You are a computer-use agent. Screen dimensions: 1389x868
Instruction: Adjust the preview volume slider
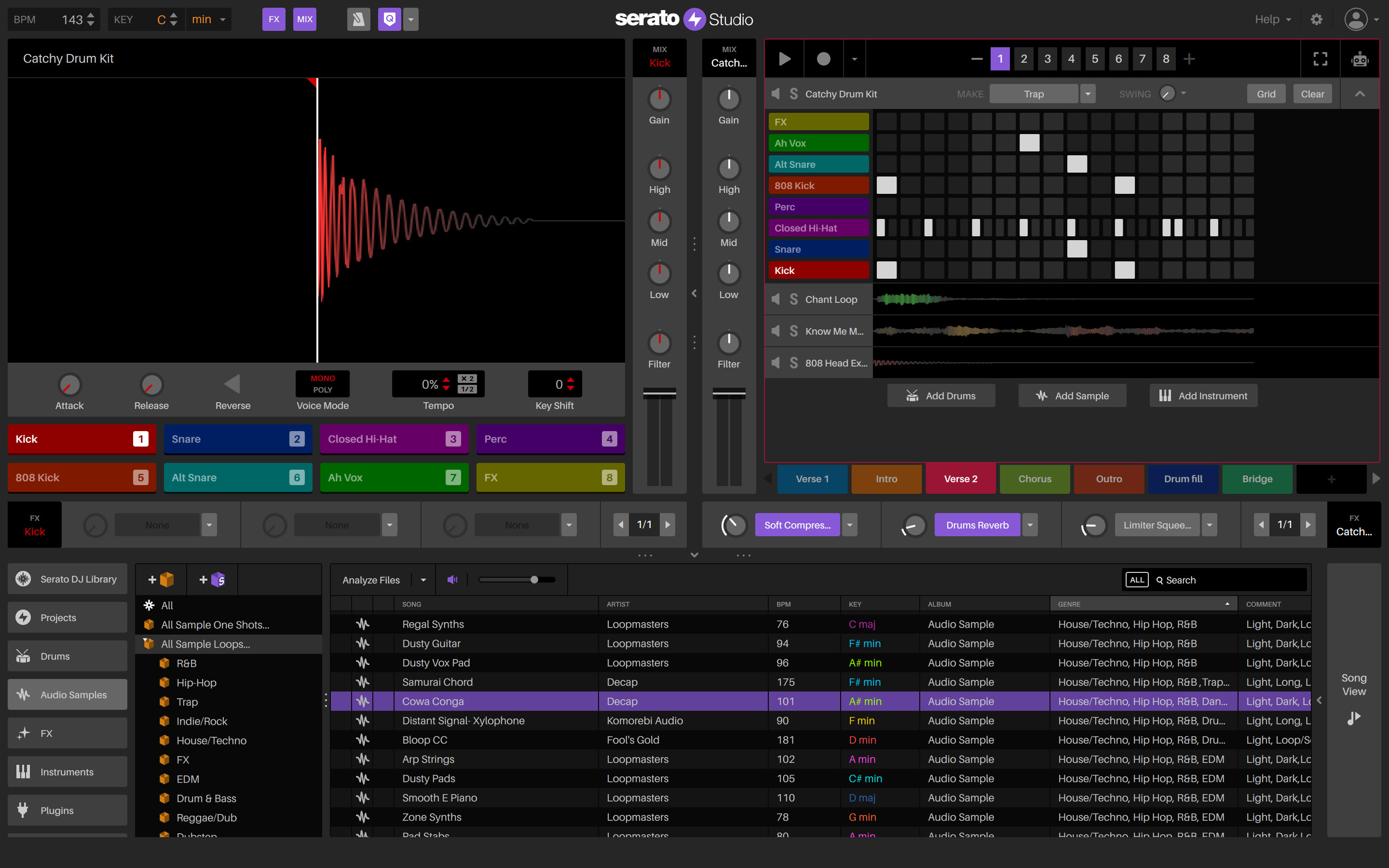[534, 580]
